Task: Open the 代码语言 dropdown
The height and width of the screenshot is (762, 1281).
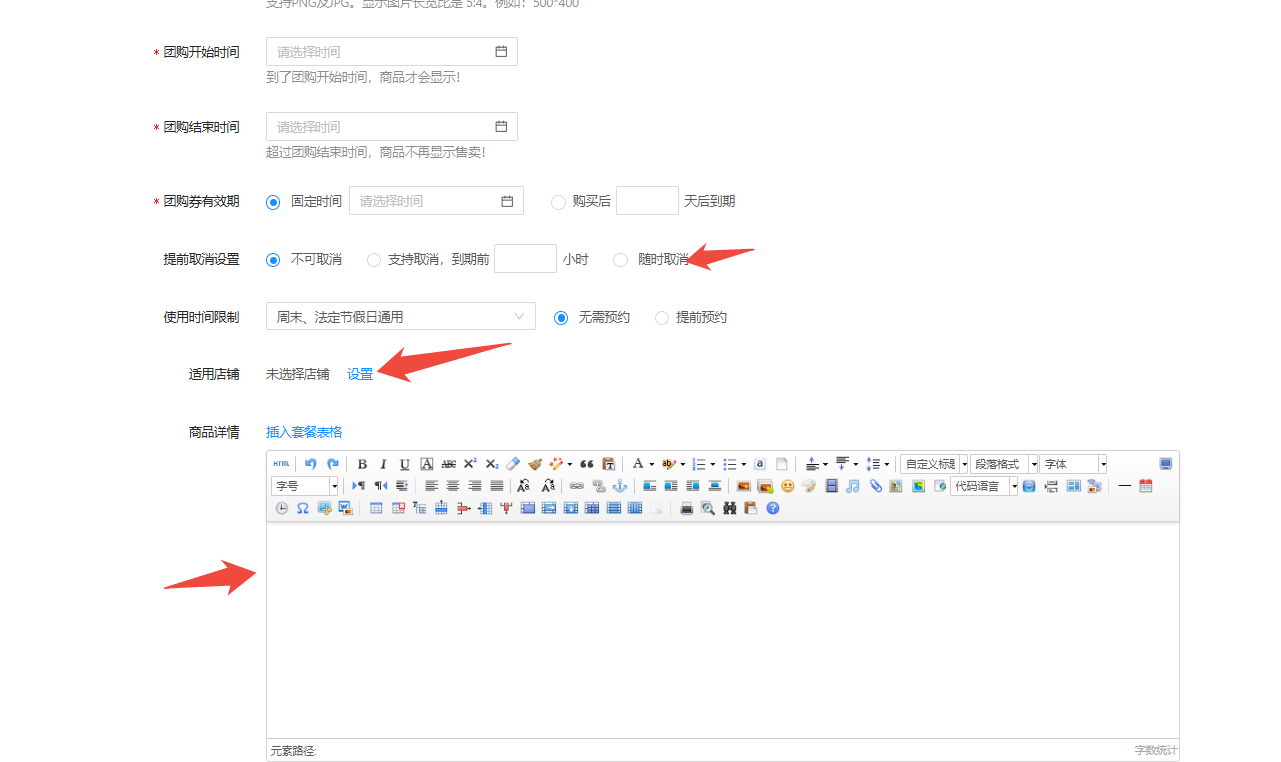Action: point(984,486)
